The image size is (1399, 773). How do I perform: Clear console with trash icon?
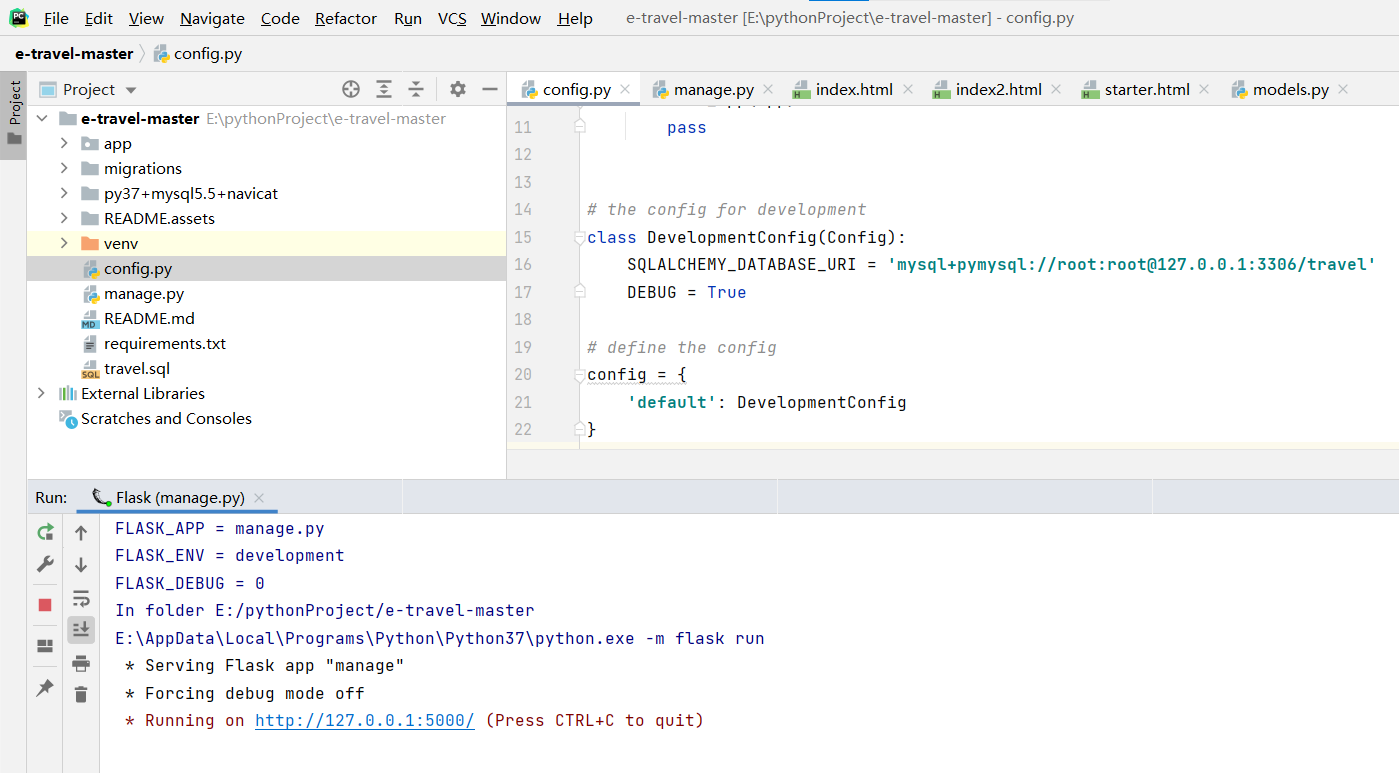pos(81,694)
